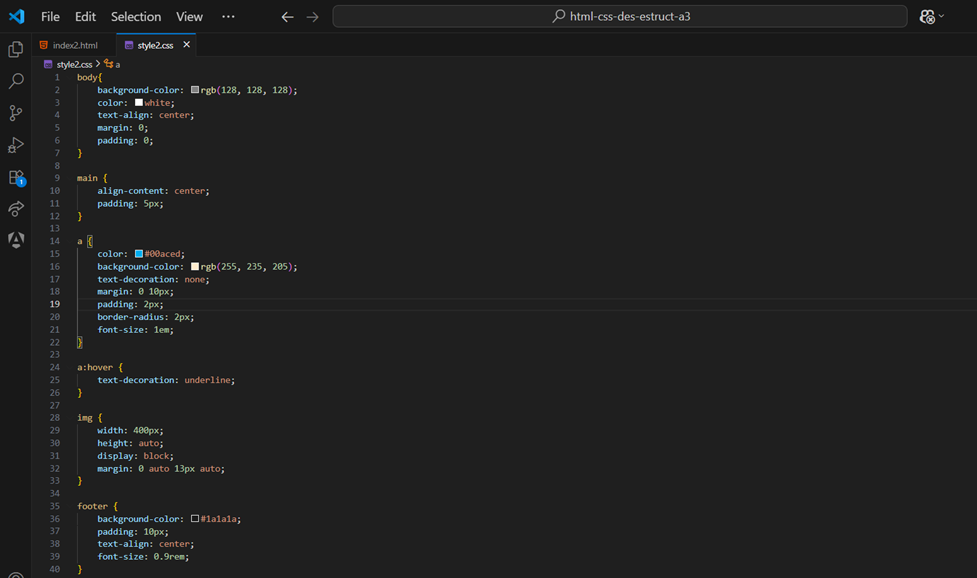Open the #00aced blue color swatch
This screenshot has height=578, width=977.
[139, 253]
